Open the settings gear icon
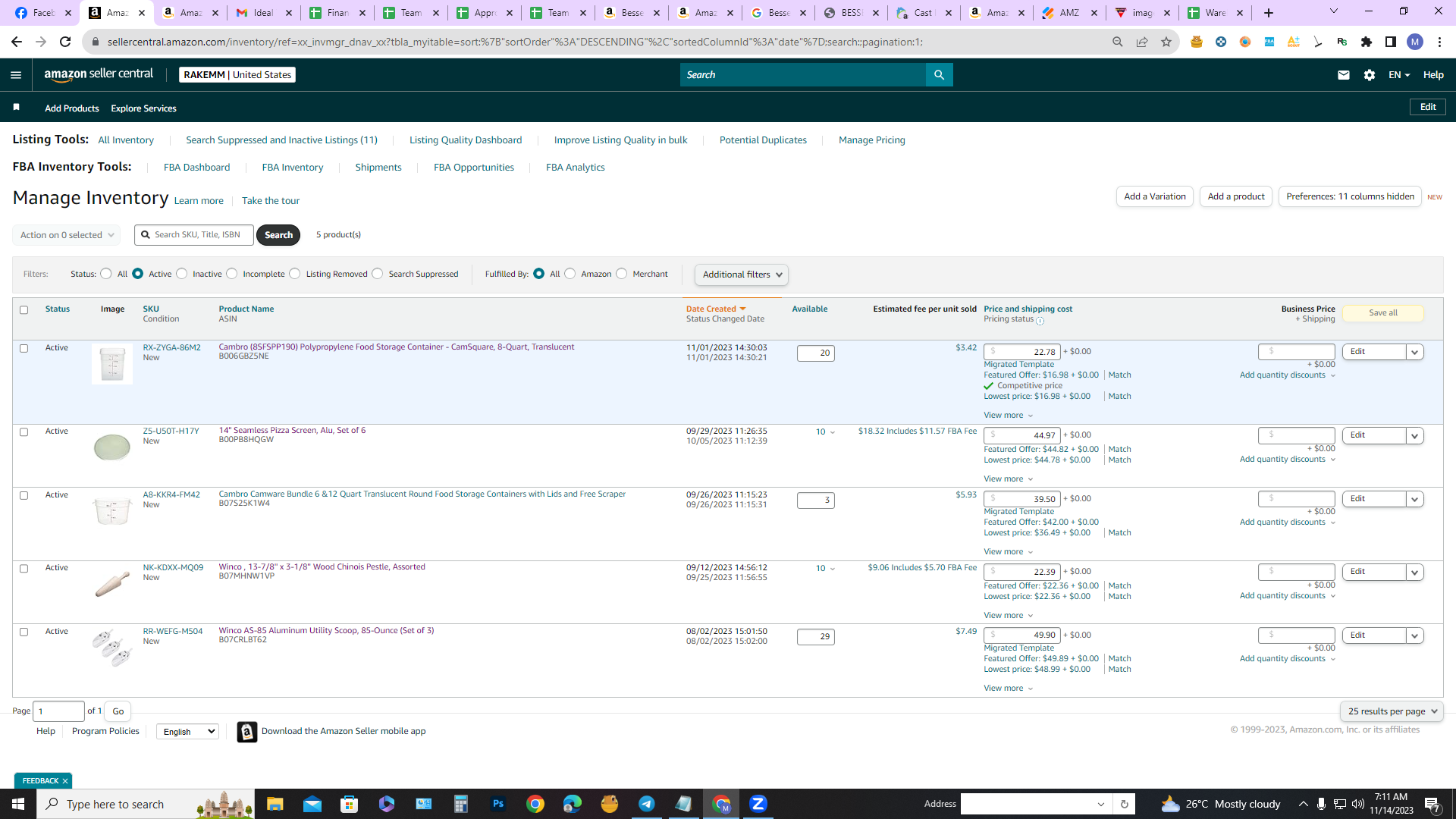Image resolution: width=1456 pixels, height=819 pixels. coord(1369,75)
